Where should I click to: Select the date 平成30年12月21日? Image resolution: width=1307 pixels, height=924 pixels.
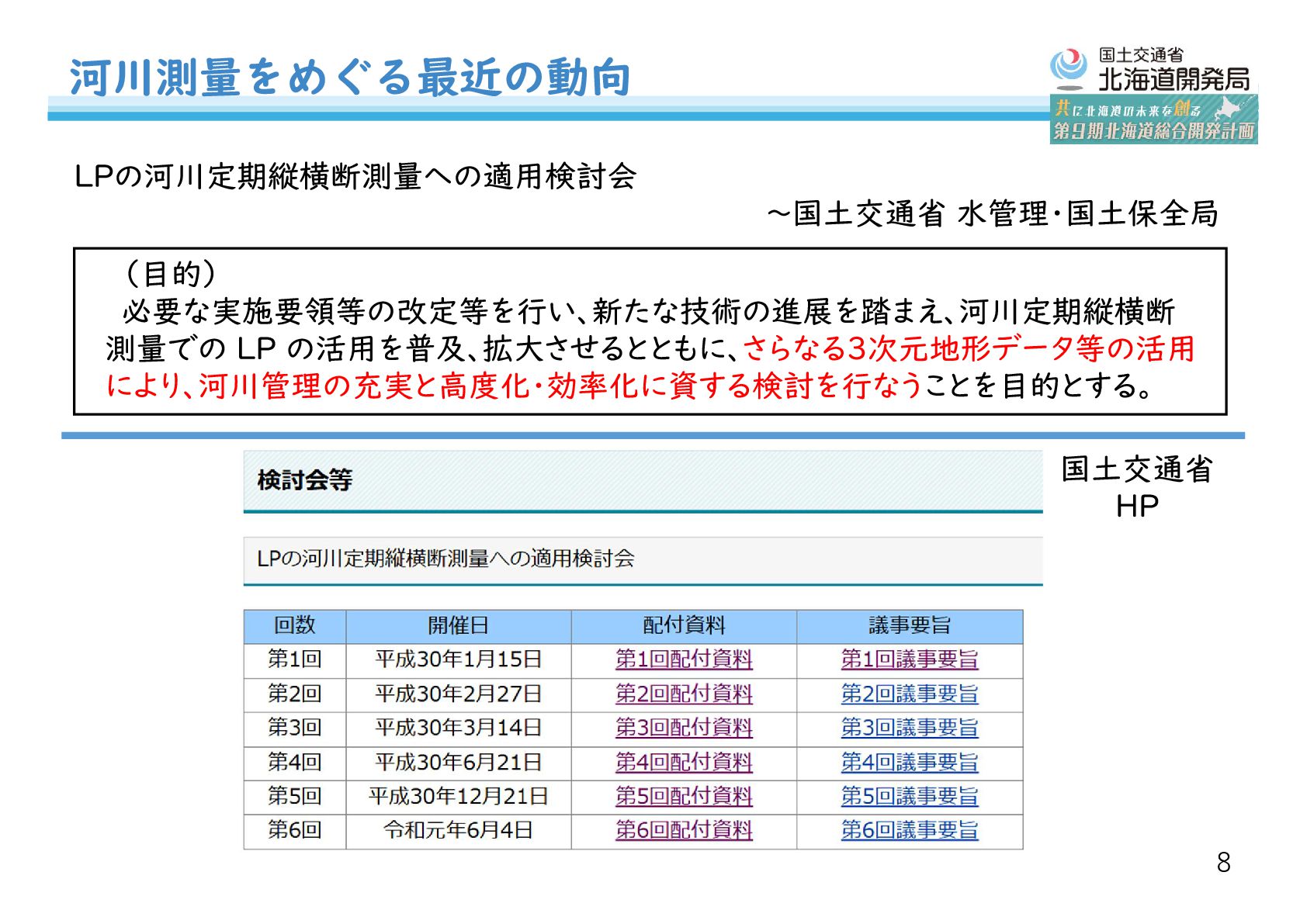pyautogui.click(x=458, y=796)
